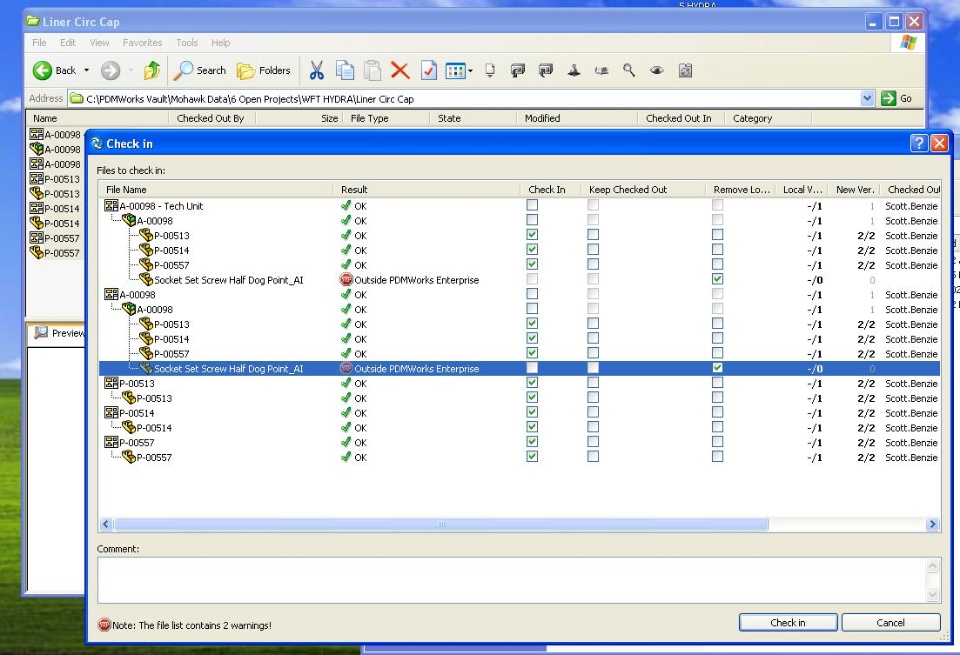Select the A-00098 - Tech Unit row
The image size is (960, 655).
click(519, 206)
